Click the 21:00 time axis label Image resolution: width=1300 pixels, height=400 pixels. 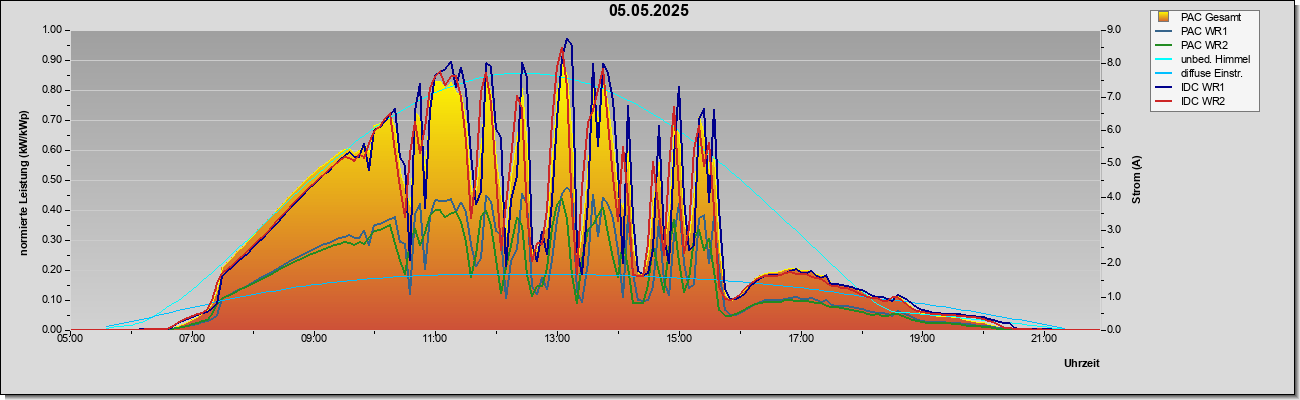pos(1043,339)
